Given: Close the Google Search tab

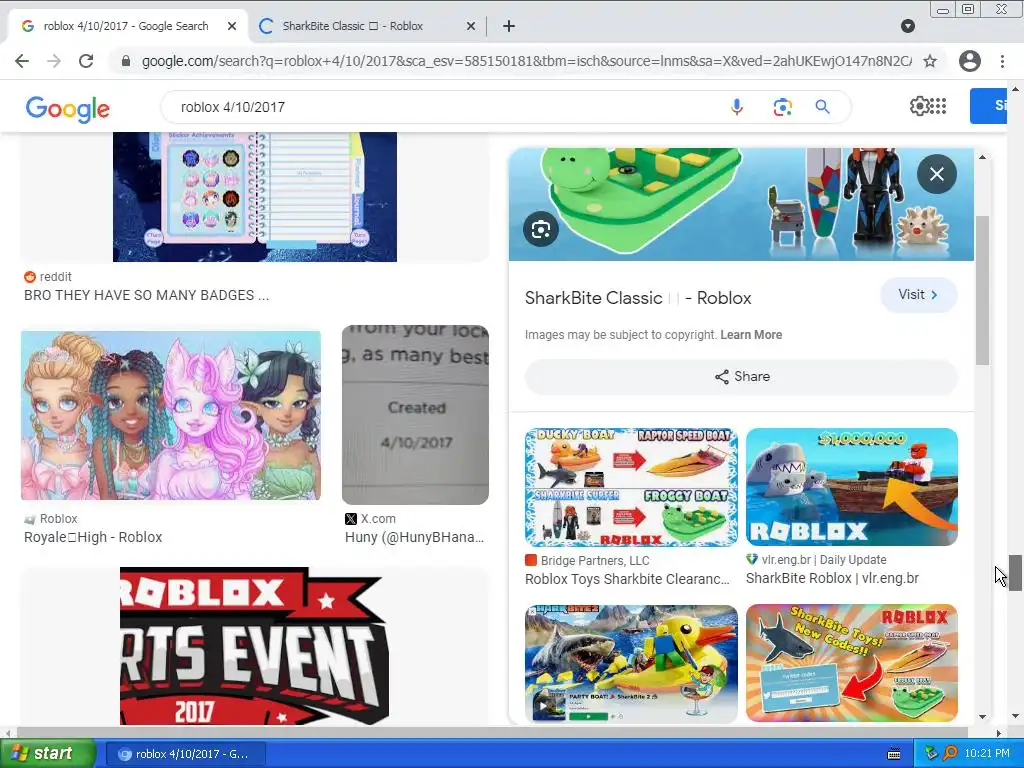Looking at the screenshot, I should coord(232,26).
